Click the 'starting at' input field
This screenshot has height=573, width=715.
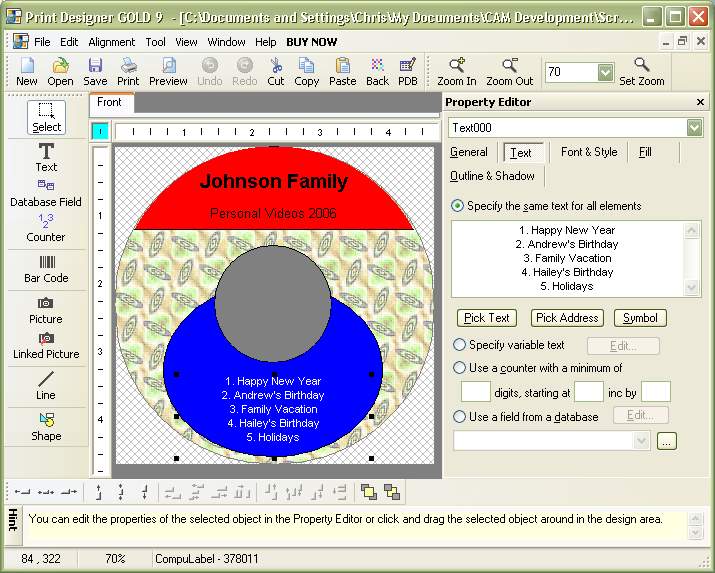(589, 392)
